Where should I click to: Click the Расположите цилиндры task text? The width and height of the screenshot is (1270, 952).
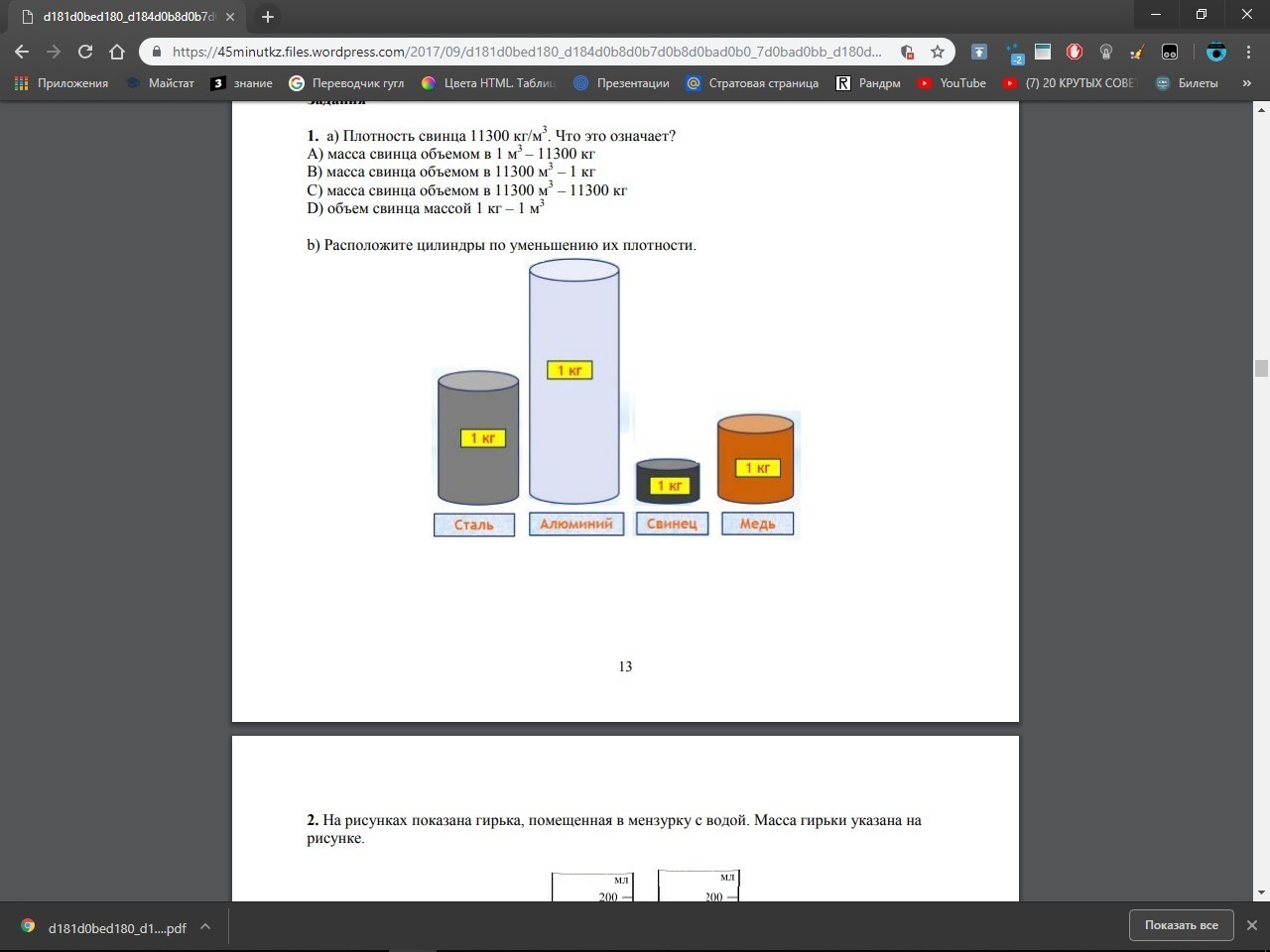501,245
